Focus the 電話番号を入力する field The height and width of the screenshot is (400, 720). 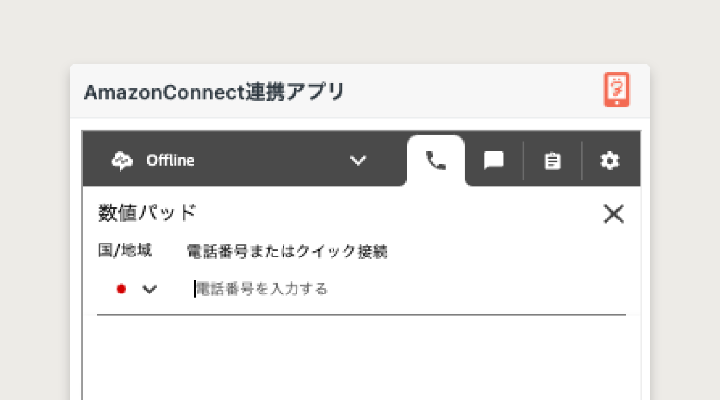(400, 289)
